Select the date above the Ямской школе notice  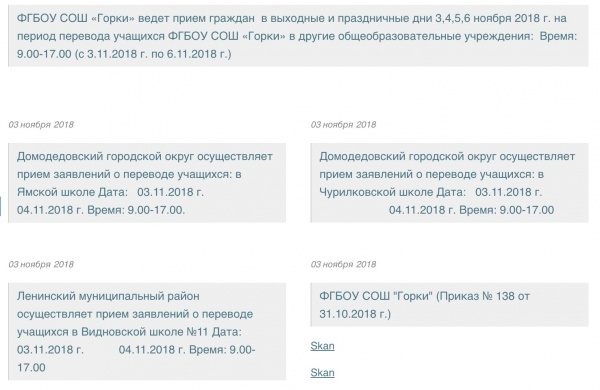click(41, 124)
